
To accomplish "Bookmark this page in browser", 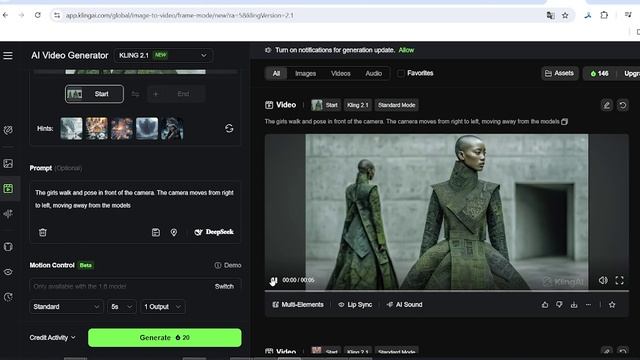I will click(x=565, y=16).
